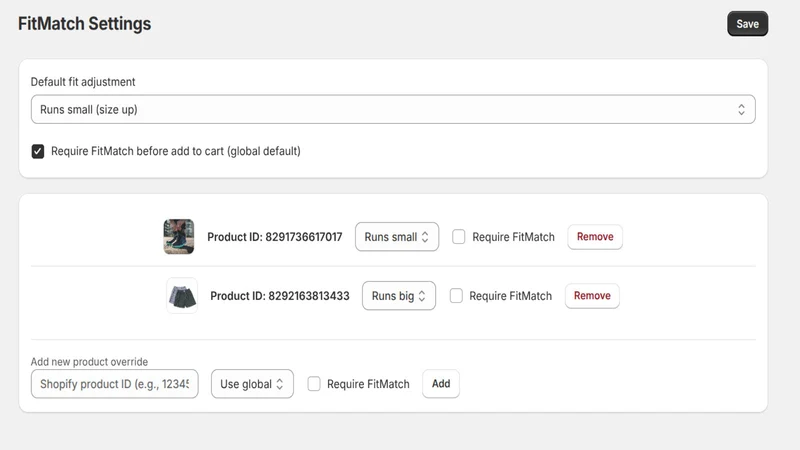Click the Save button
Viewport: 800px width, 450px height.
(x=747, y=24)
